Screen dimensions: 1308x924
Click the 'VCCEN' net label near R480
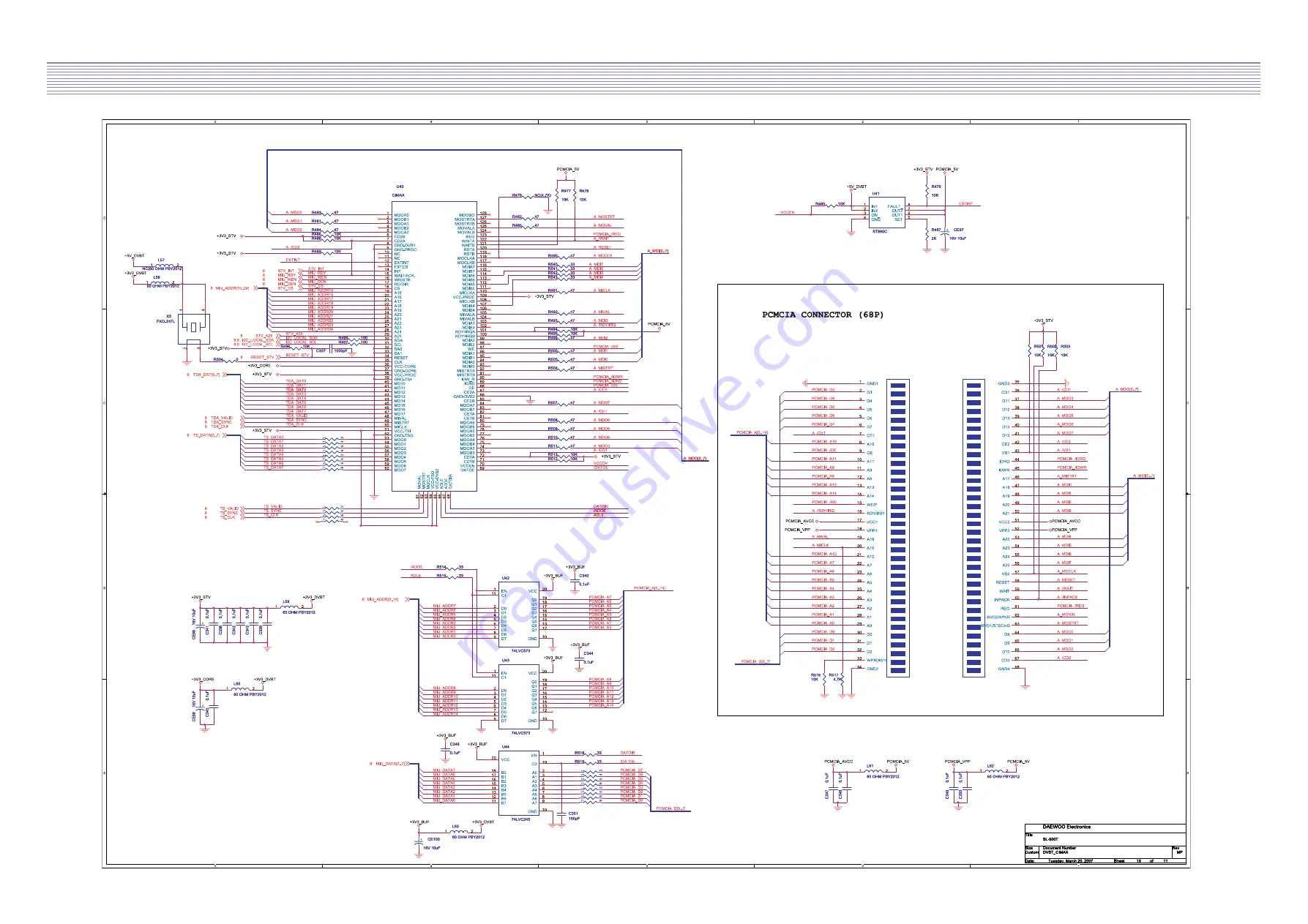(788, 213)
